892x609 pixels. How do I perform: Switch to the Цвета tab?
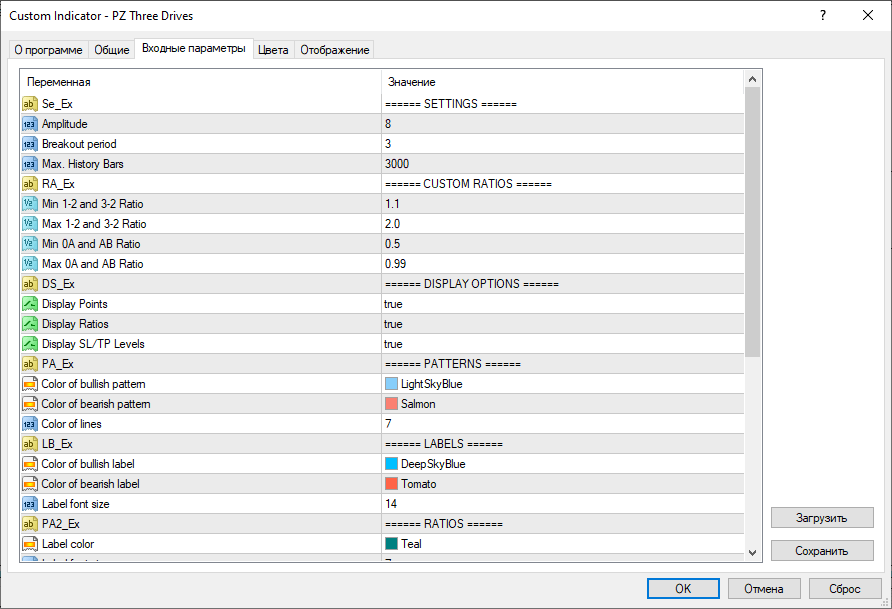tap(273, 50)
